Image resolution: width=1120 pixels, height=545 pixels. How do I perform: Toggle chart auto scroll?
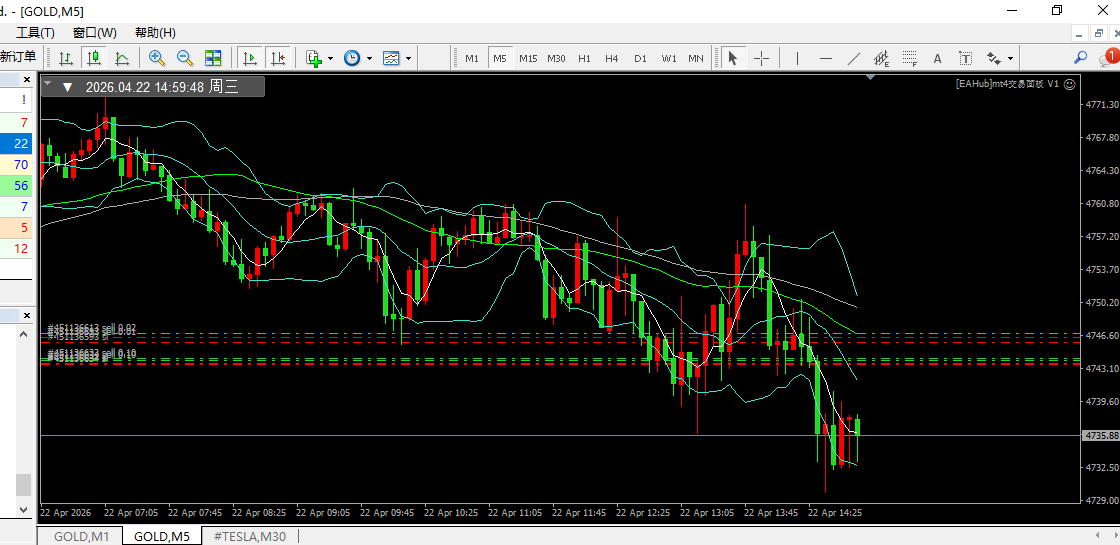pyautogui.click(x=249, y=59)
